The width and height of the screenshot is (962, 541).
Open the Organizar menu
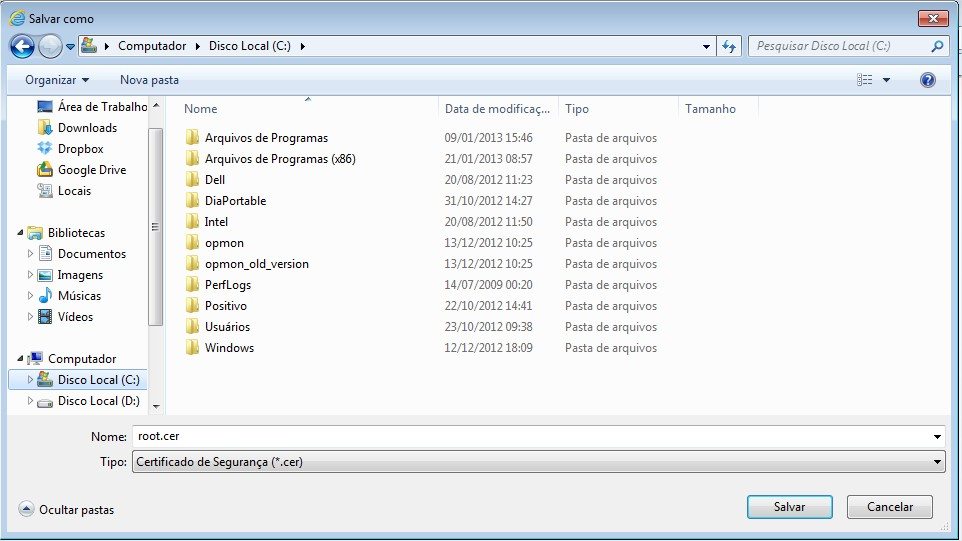[x=57, y=80]
